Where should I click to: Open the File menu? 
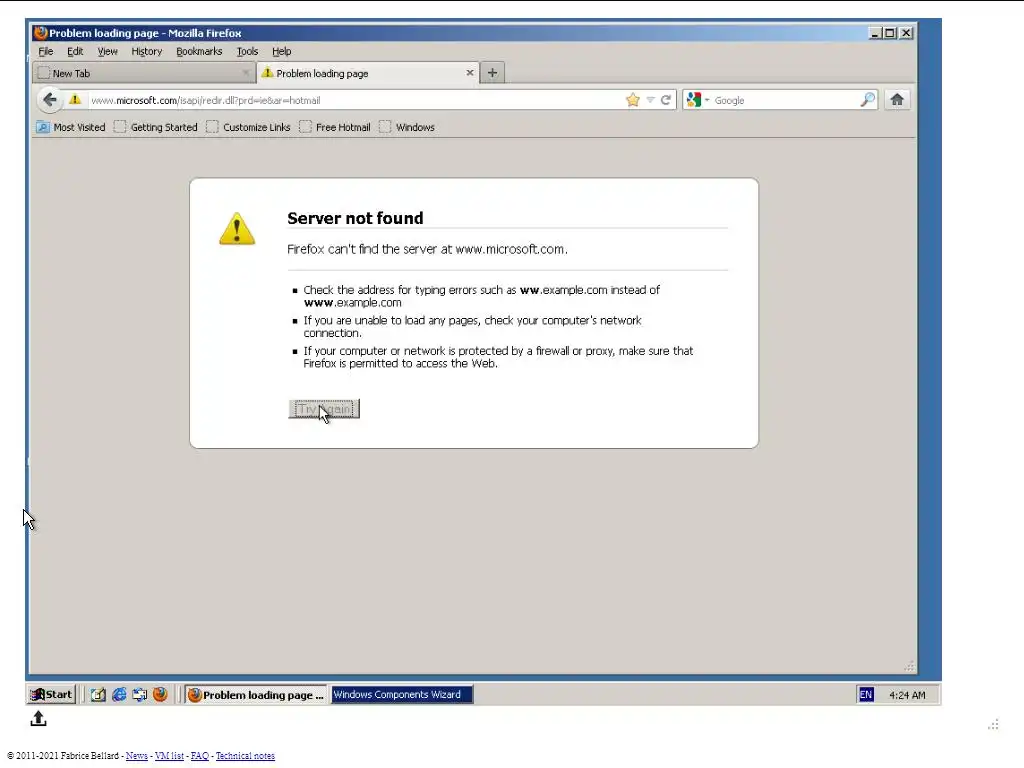pyautogui.click(x=46, y=52)
